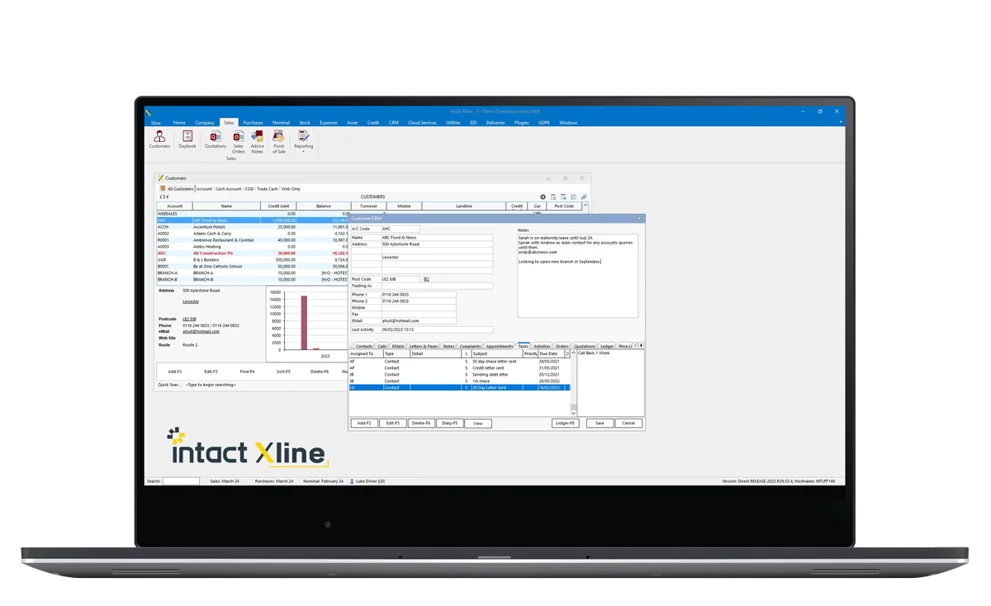The height and width of the screenshot is (606, 991).
Task: Click the postcode lookup icon beside Post Code
Action: tap(426, 279)
